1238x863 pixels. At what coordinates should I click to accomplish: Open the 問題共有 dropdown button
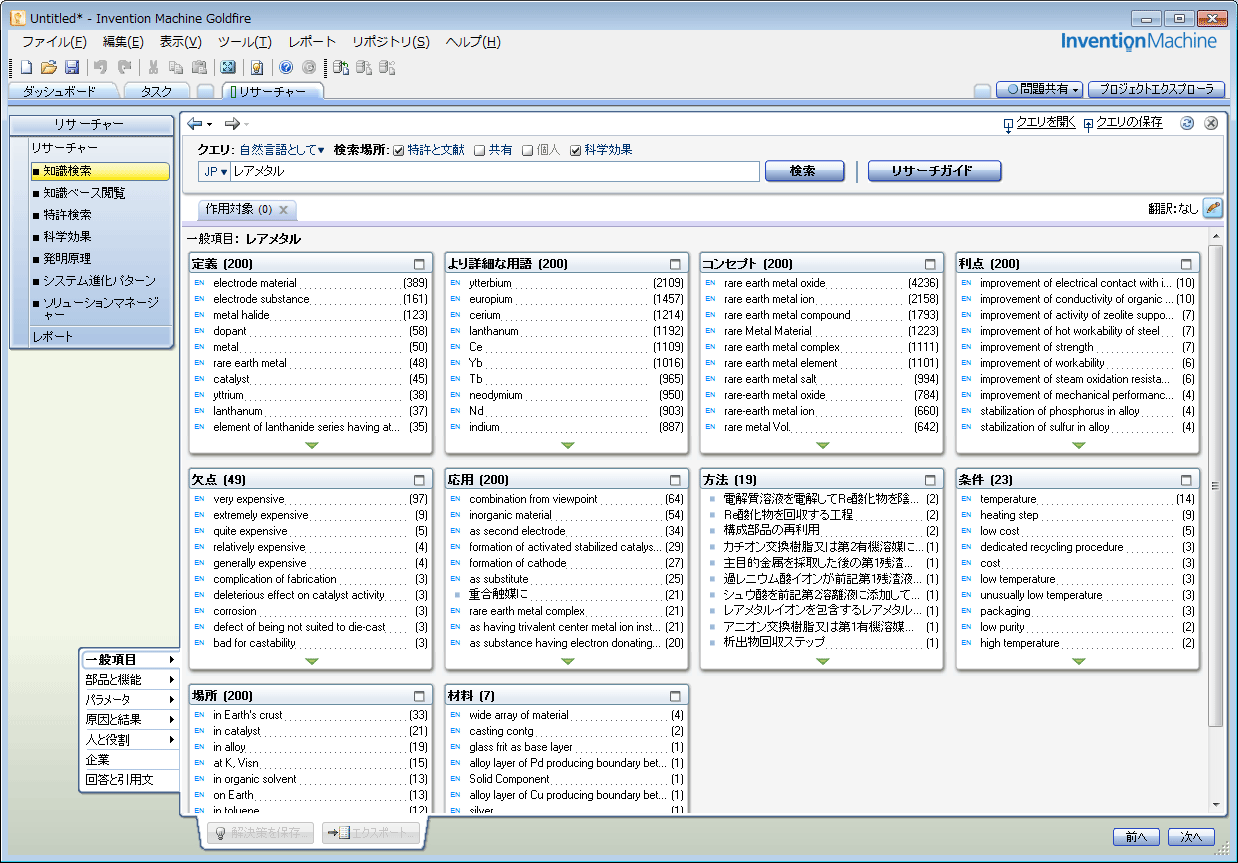1040,89
